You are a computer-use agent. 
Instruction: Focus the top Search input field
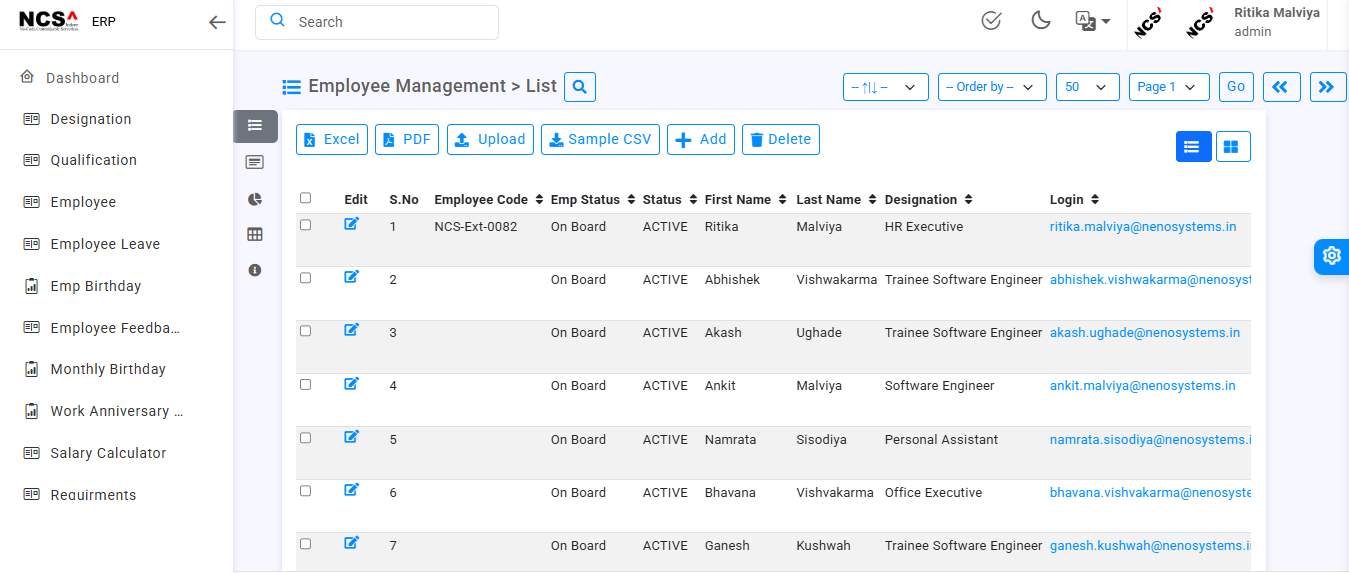(x=377, y=22)
